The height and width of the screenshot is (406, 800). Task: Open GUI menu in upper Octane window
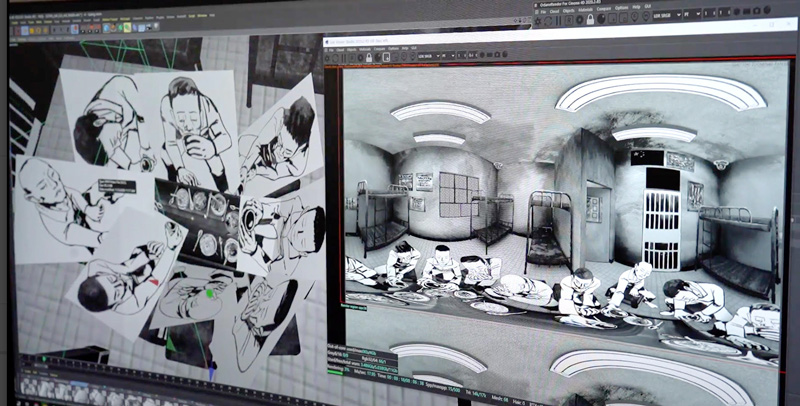(647, 7)
